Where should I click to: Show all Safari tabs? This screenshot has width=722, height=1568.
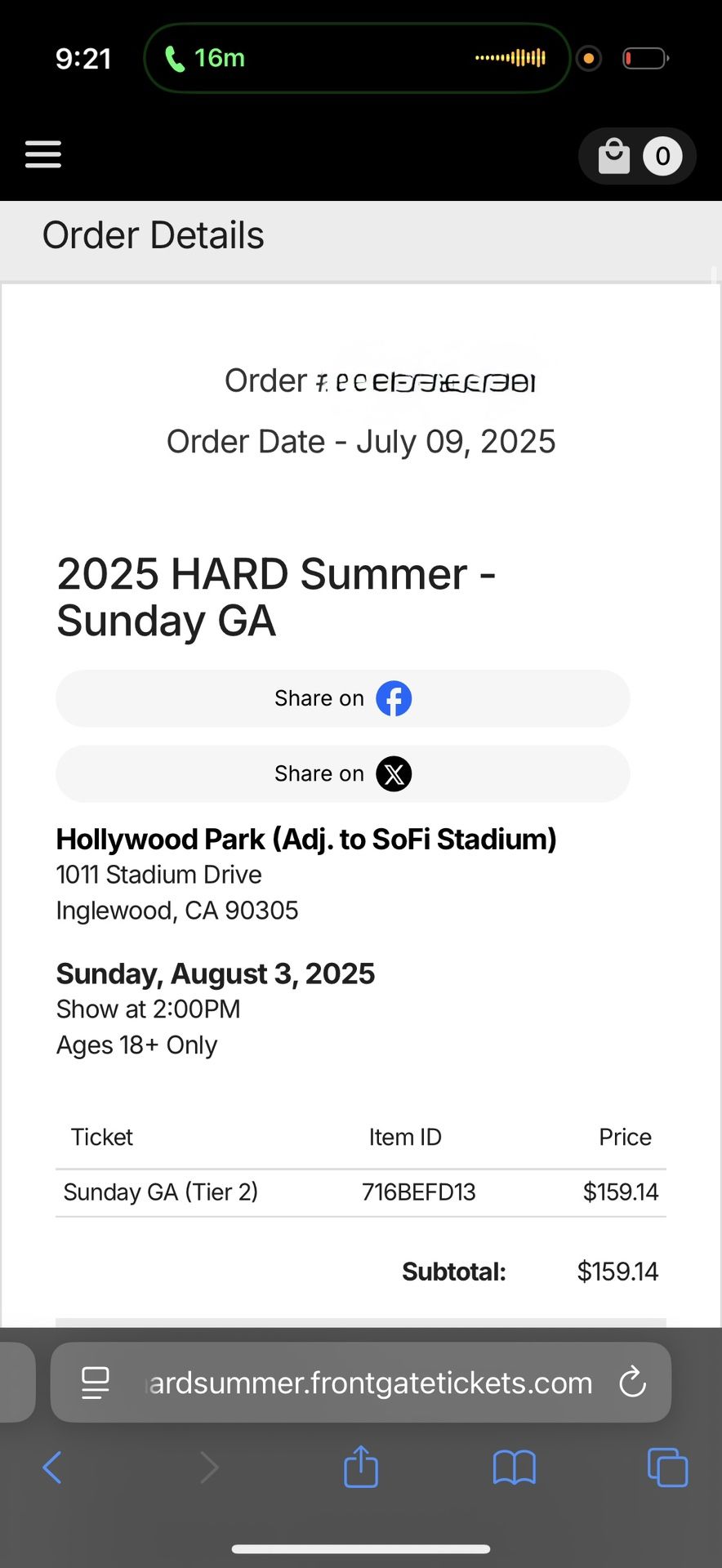[x=667, y=1468]
